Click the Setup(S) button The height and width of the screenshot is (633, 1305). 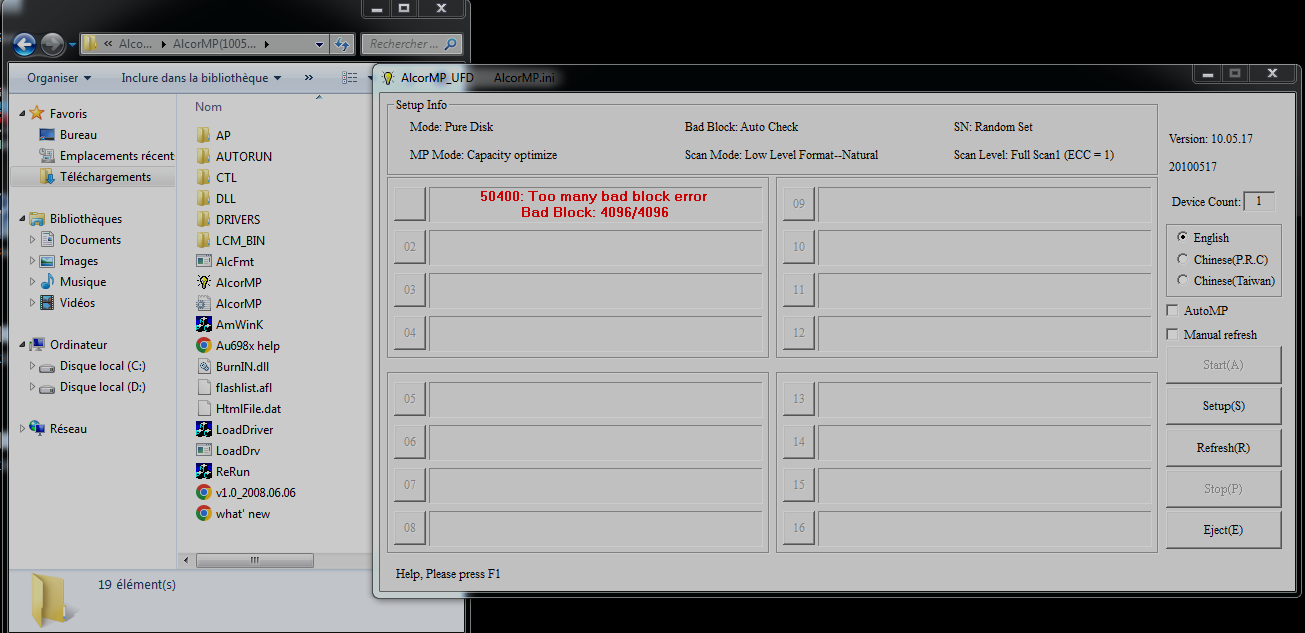(1223, 406)
